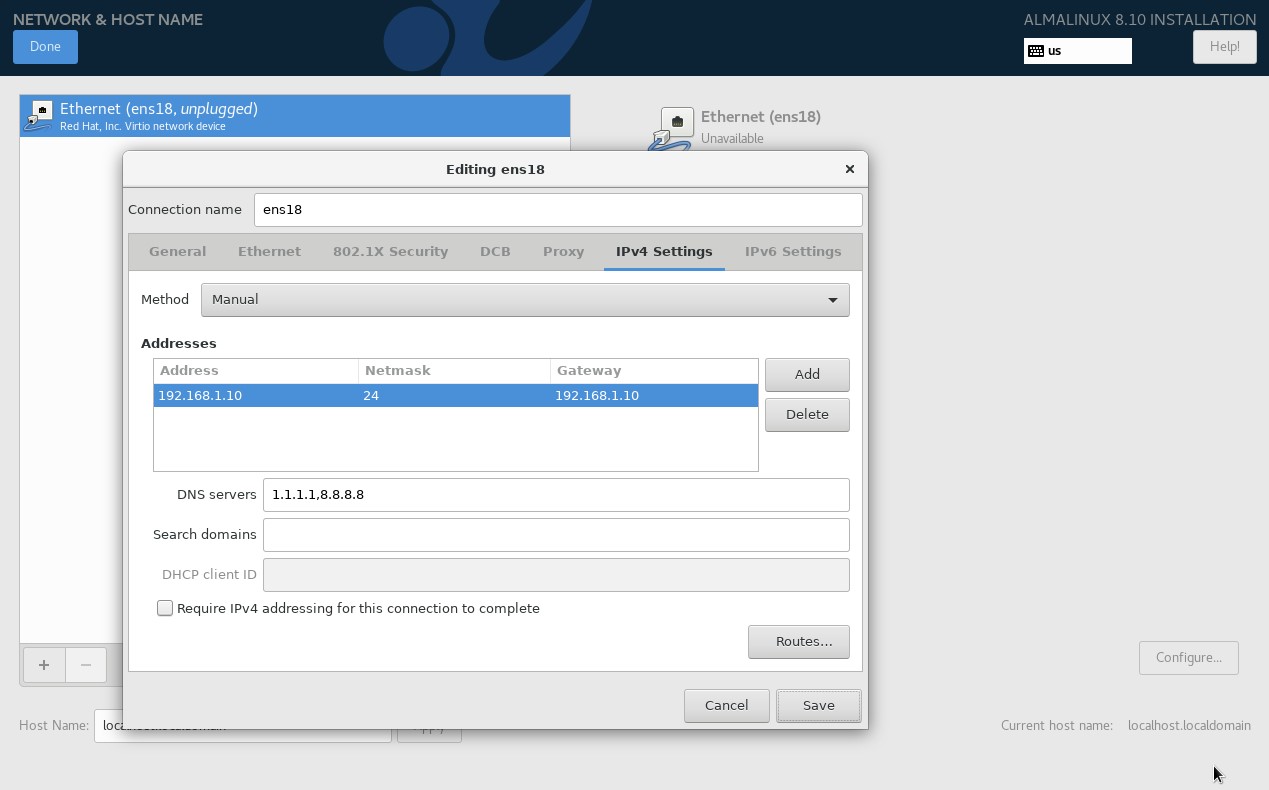Open the Method dropdown set to Manual
1269x790 pixels.
[x=525, y=300]
